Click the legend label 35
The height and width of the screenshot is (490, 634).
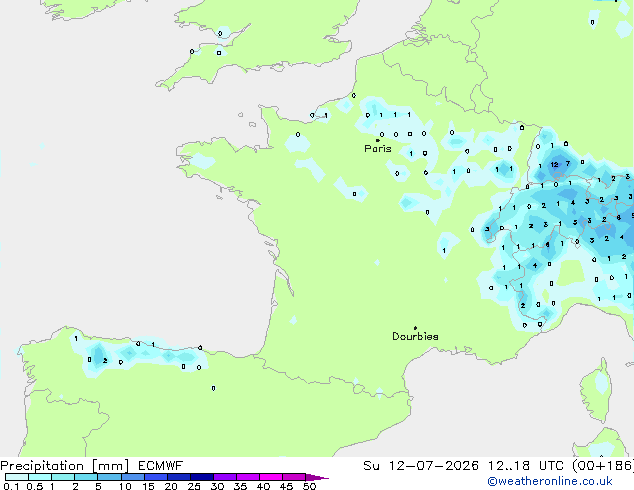(240, 486)
